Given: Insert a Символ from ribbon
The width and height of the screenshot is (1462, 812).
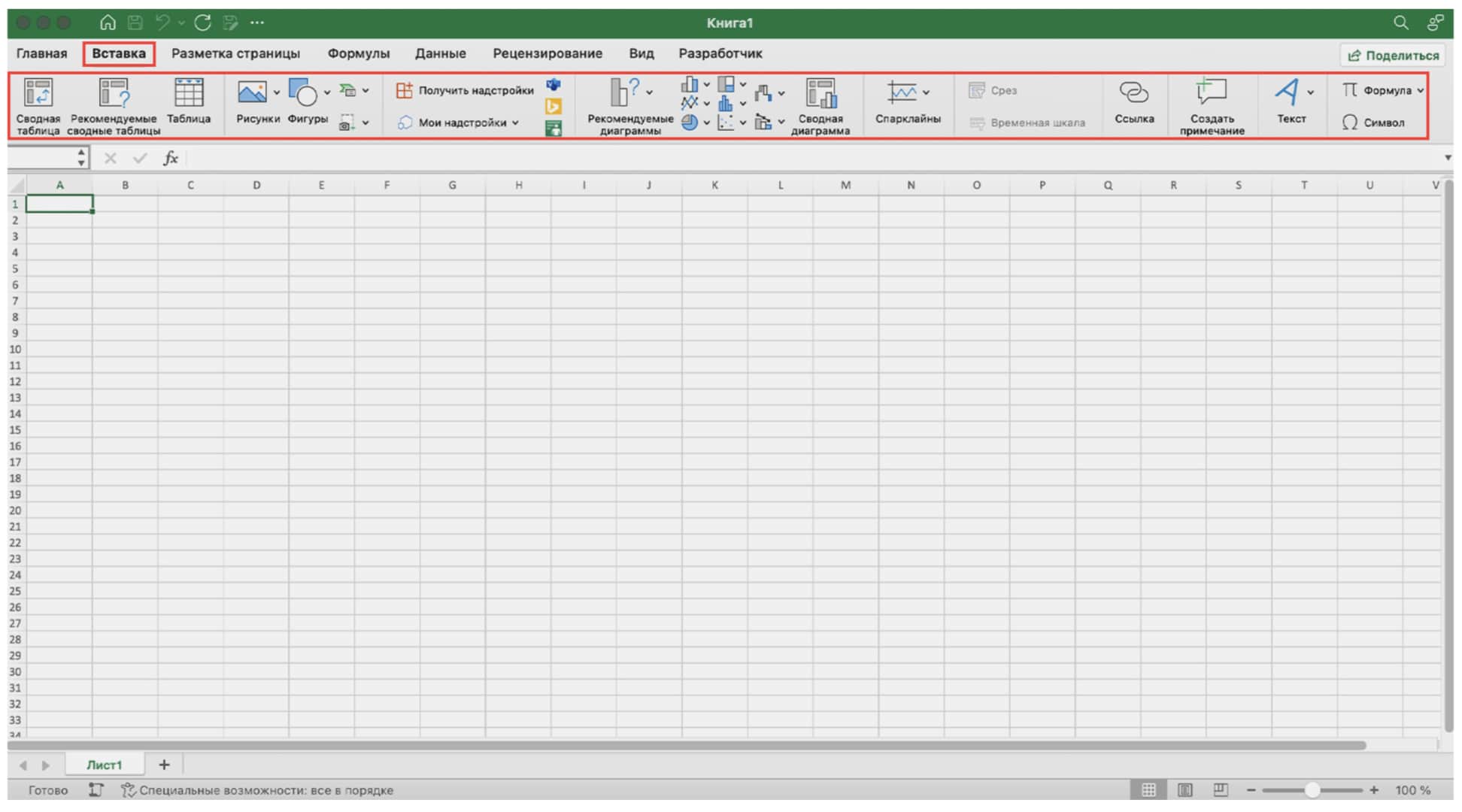Looking at the screenshot, I should 1373,123.
